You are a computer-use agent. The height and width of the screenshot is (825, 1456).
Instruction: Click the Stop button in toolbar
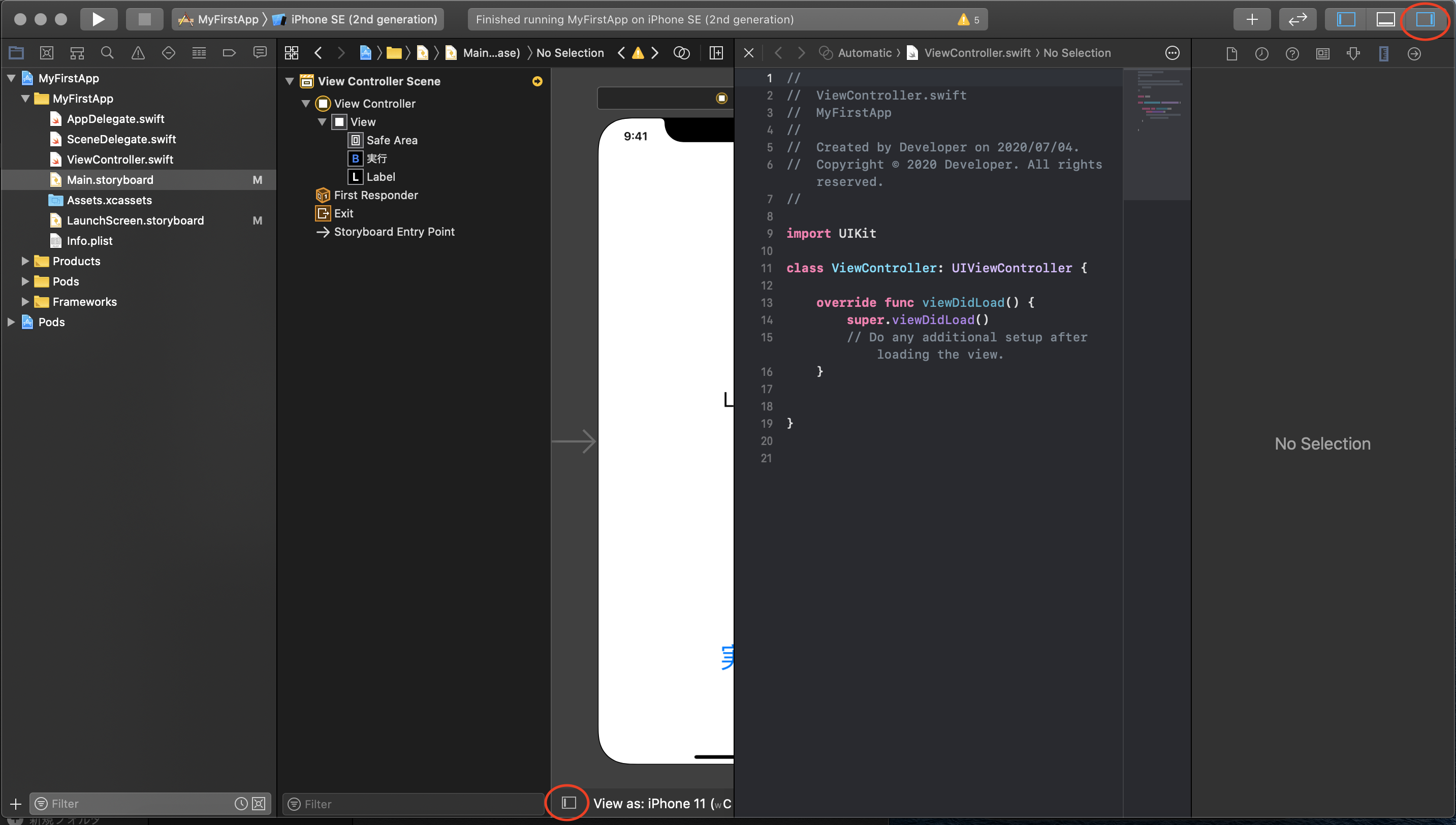(x=144, y=19)
